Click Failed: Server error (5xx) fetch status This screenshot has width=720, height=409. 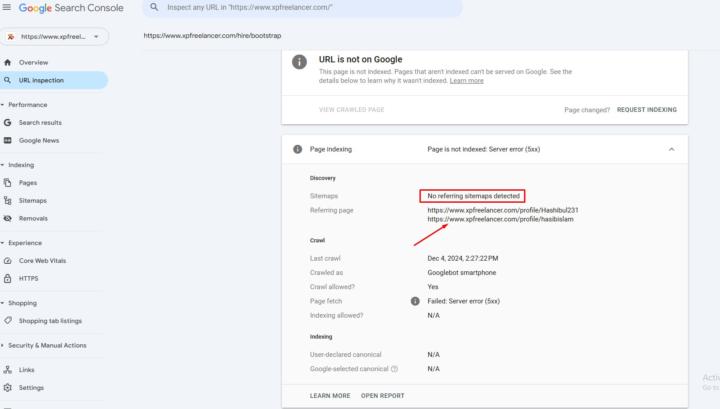(463, 301)
